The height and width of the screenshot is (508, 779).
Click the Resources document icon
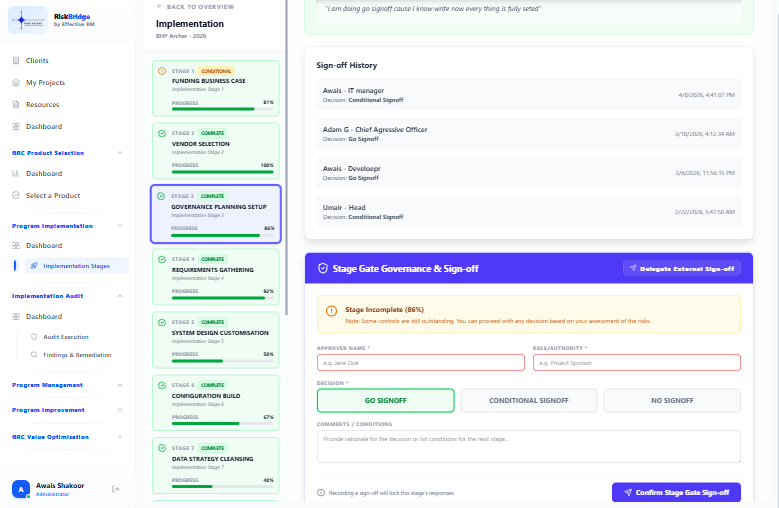pyautogui.click(x=16, y=104)
